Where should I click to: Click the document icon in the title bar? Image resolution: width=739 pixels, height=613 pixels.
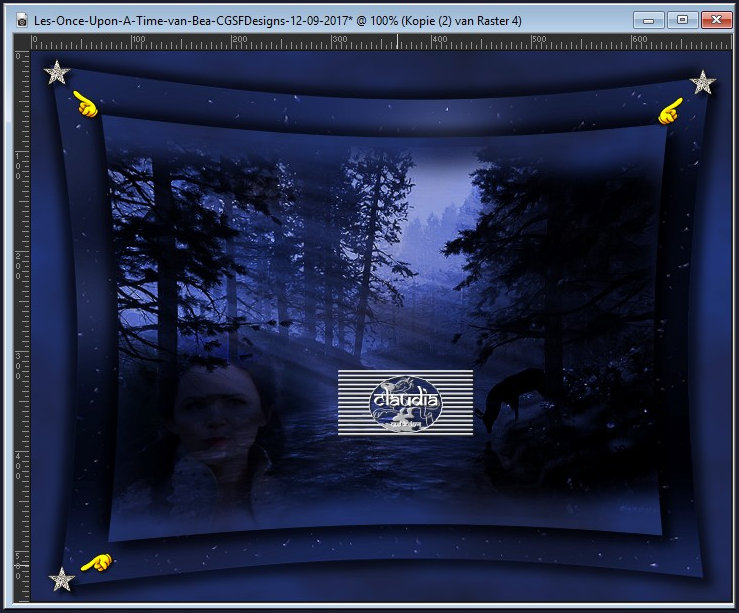22,21
